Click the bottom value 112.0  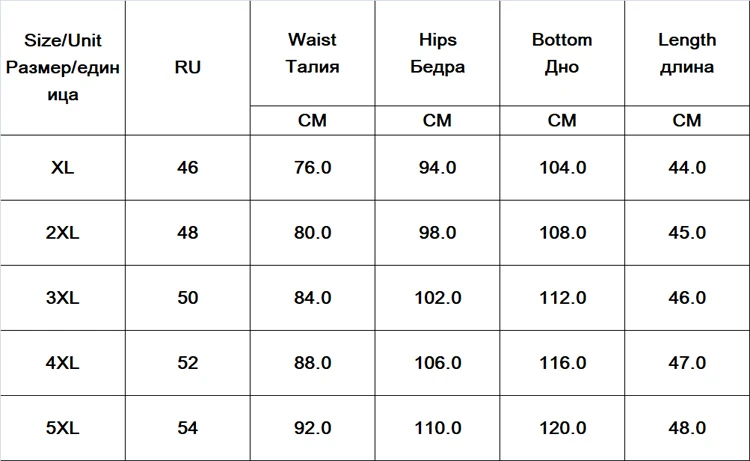pos(562,298)
